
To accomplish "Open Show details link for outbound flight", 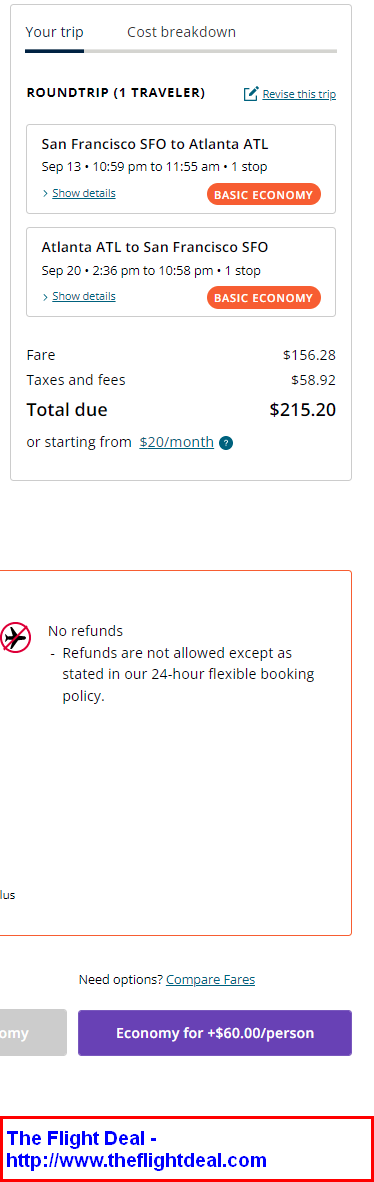I will click(84, 193).
